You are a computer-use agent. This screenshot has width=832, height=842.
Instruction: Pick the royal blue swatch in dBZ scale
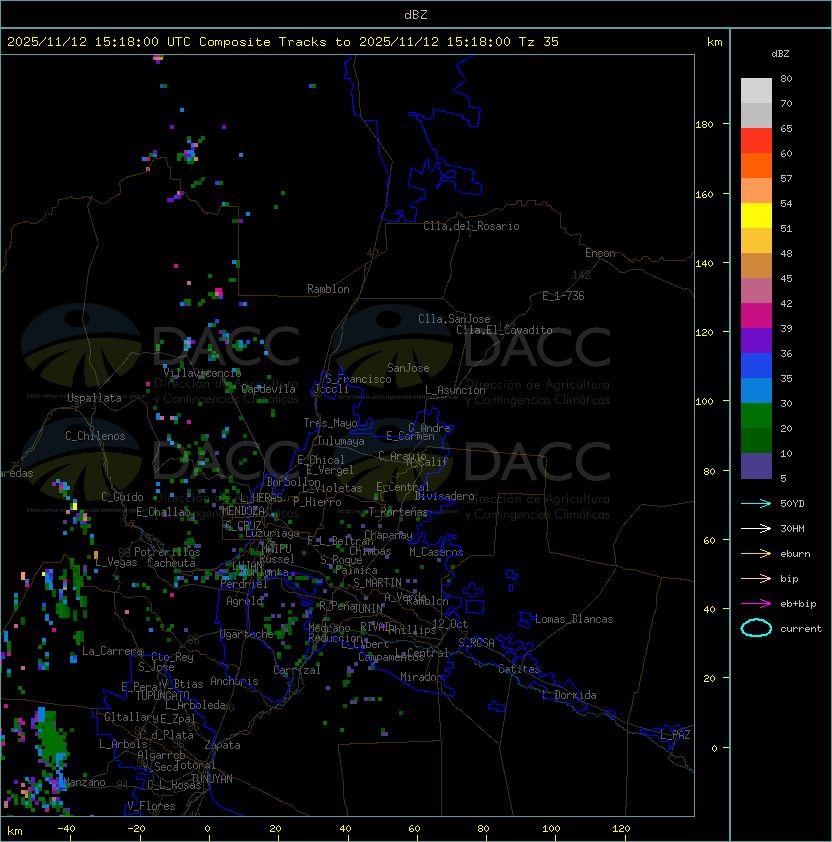tap(756, 366)
